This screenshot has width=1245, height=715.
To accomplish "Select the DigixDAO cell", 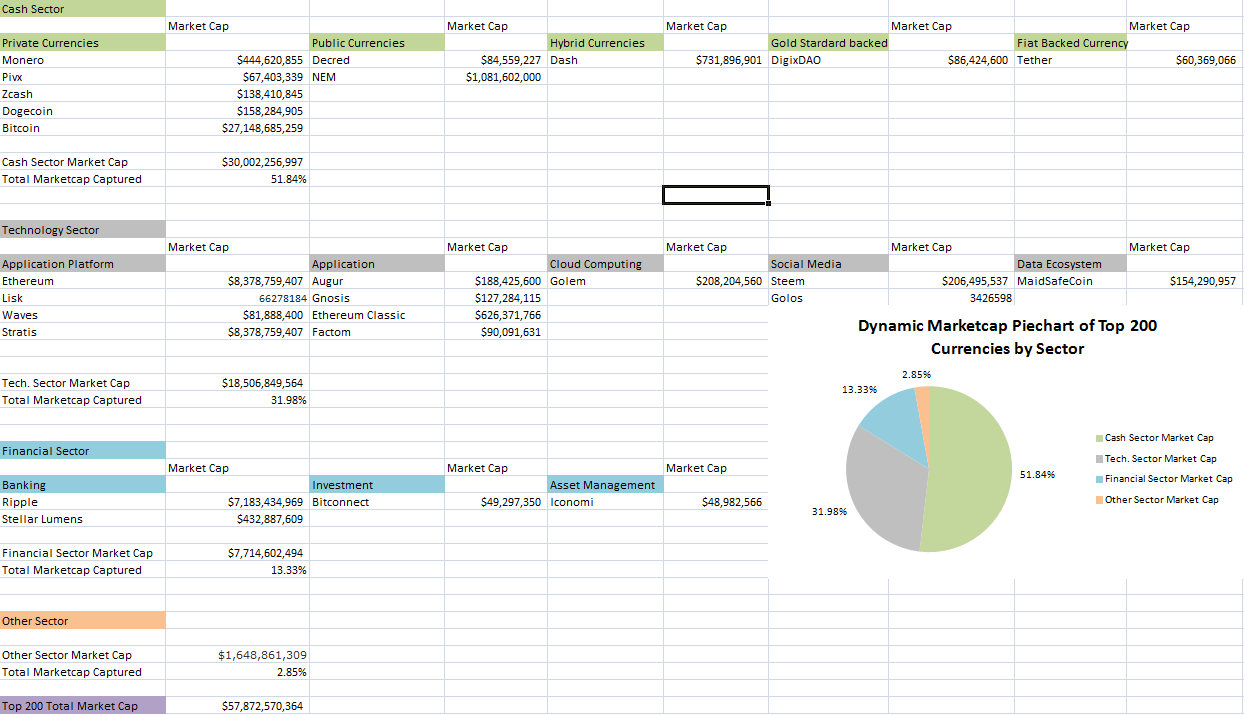I will click(x=829, y=60).
